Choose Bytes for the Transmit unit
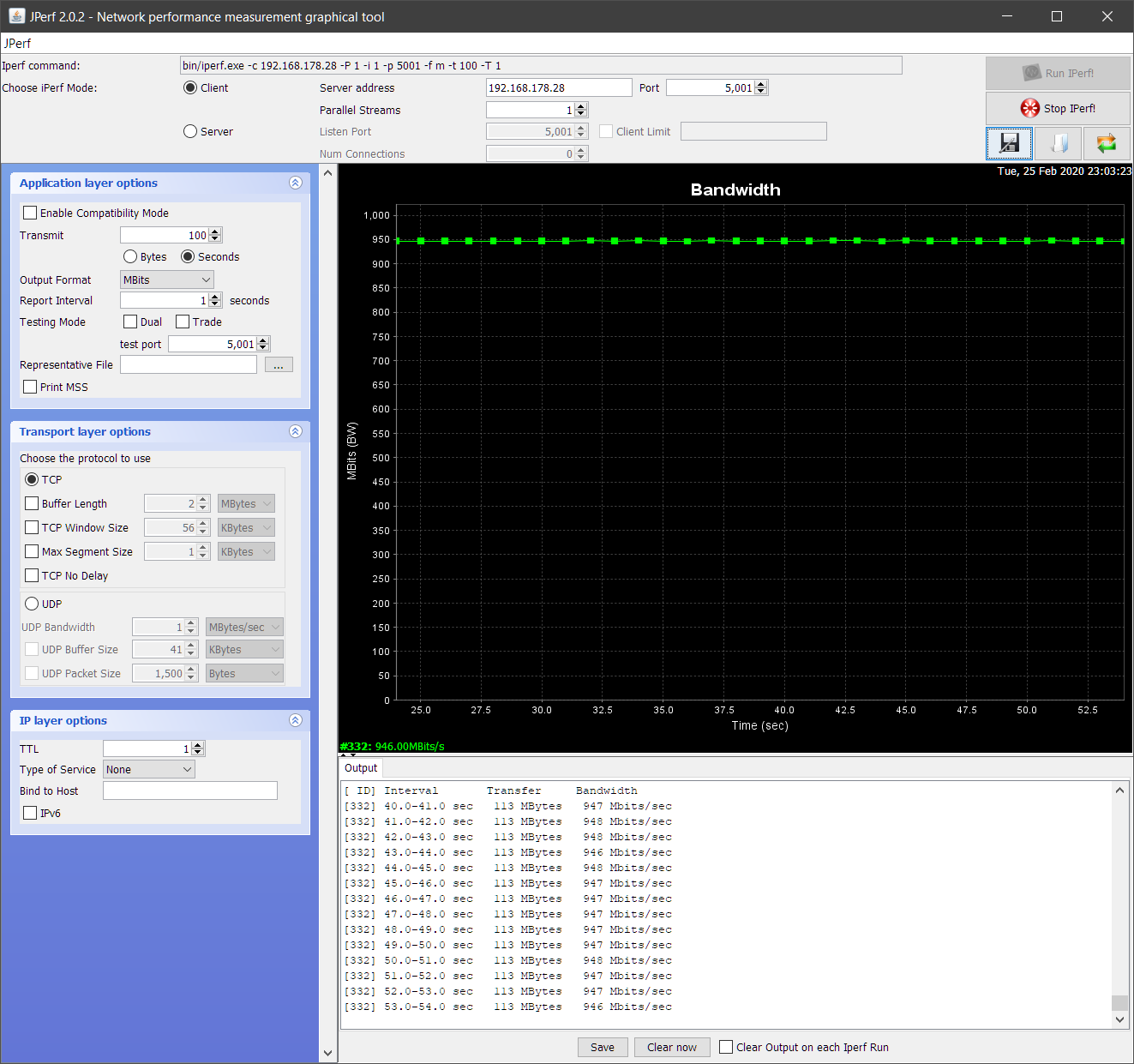The image size is (1134, 1064). [130, 256]
